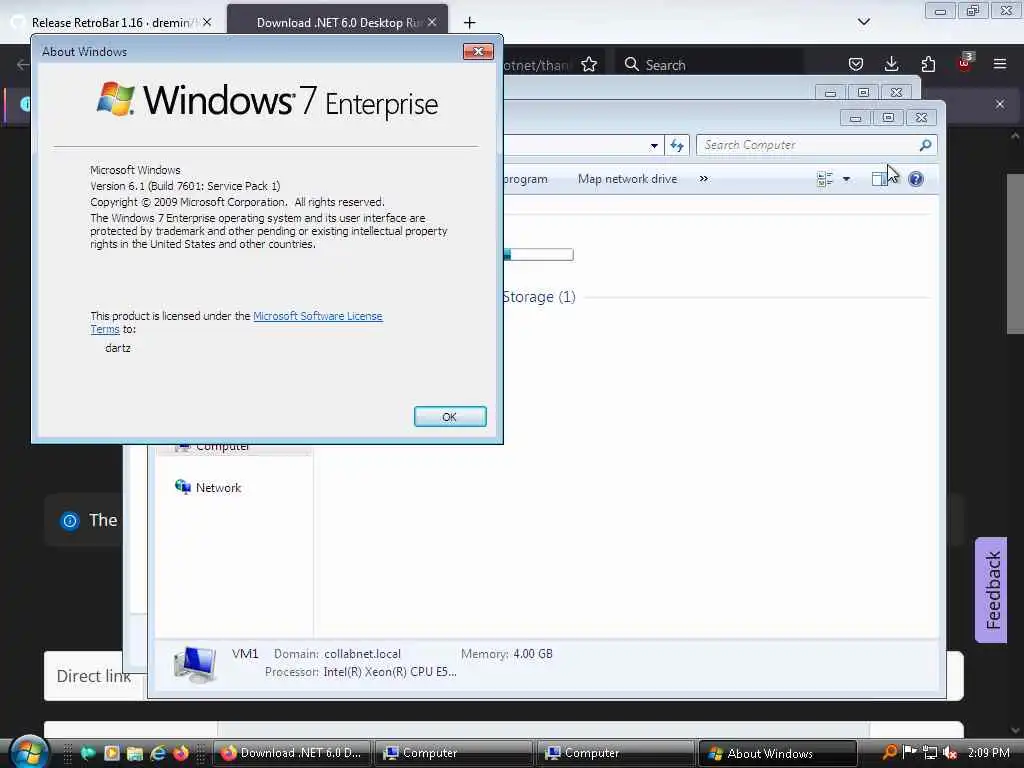Image resolution: width=1024 pixels, height=768 pixels.
Task: Close the Download .NET 6.0 tab
Action: (x=432, y=22)
